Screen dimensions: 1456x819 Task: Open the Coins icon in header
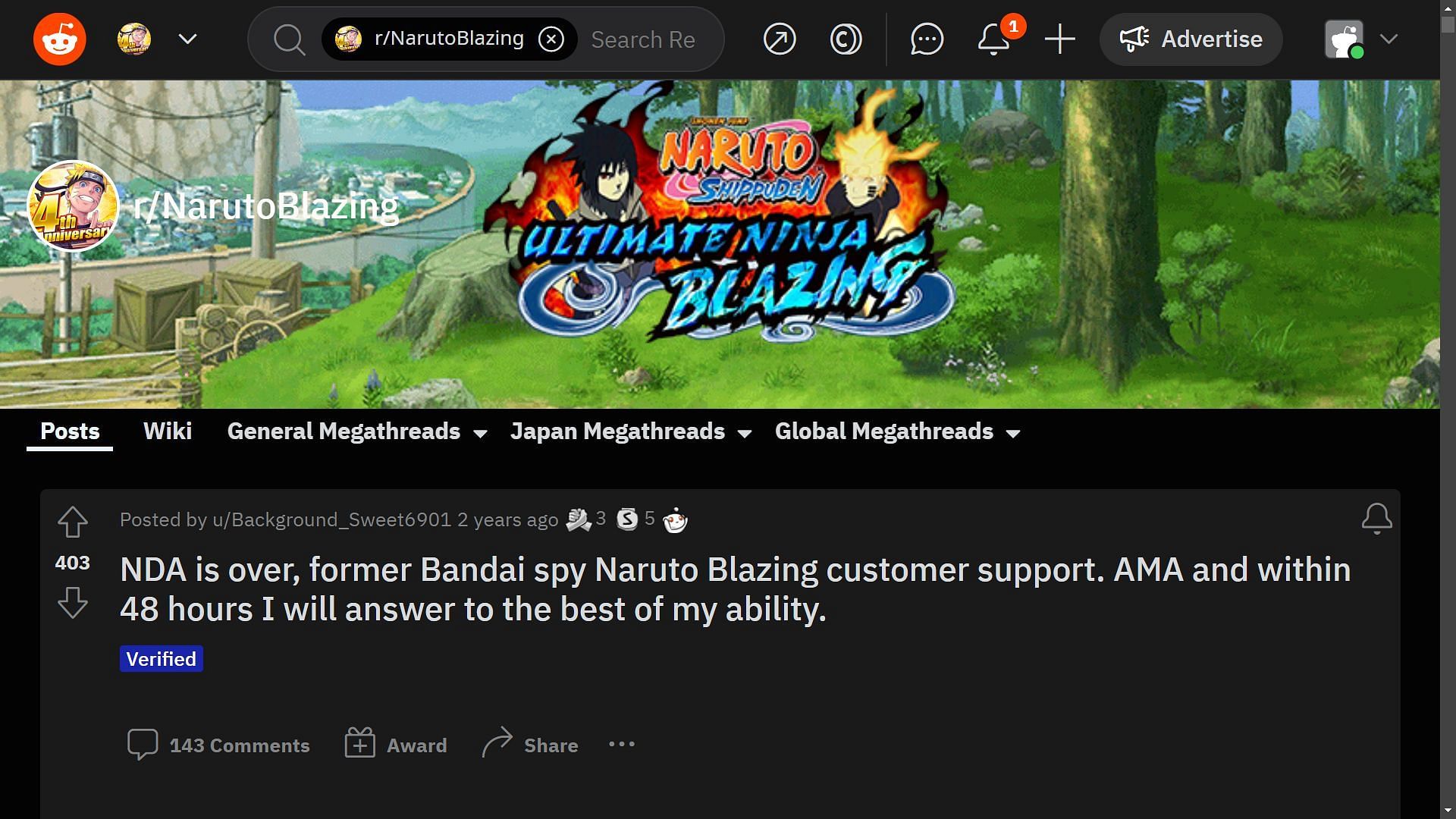coord(846,39)
